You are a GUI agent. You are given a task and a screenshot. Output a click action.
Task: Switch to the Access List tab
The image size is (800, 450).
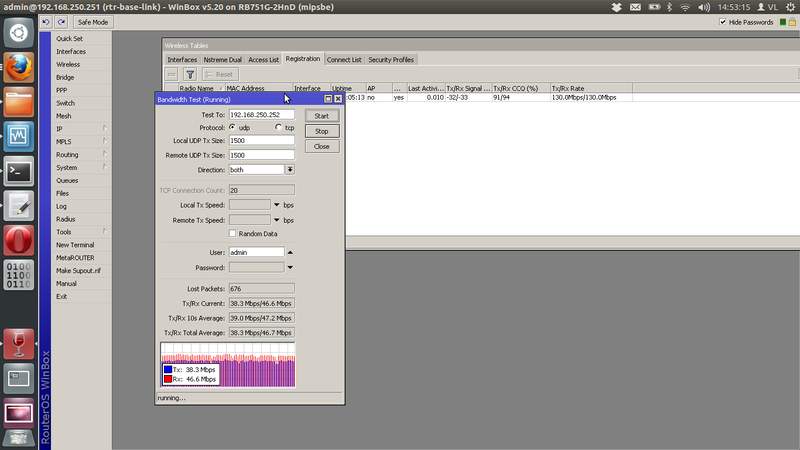(x=264, y=59)
